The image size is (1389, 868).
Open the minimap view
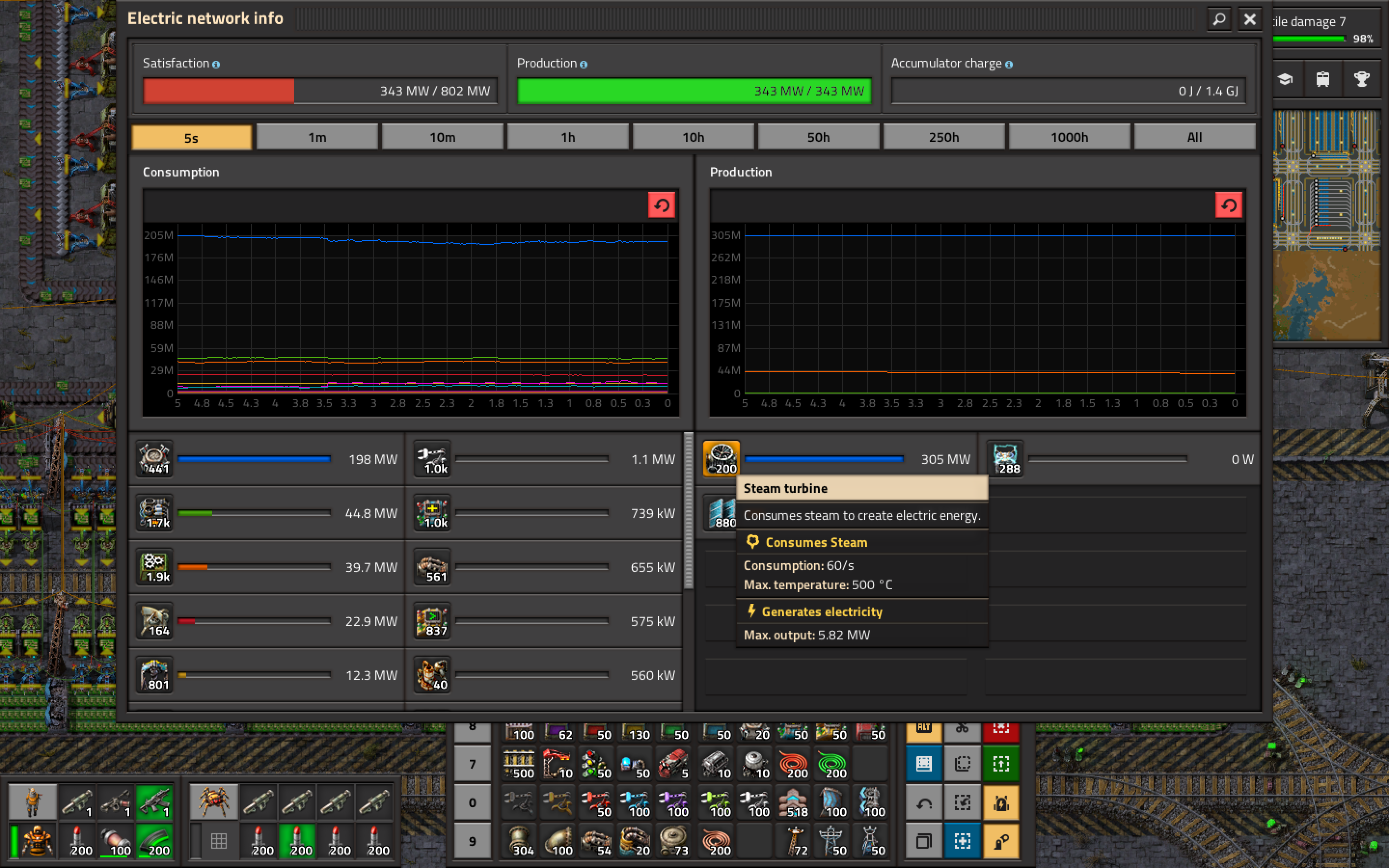click(1326, 226)
